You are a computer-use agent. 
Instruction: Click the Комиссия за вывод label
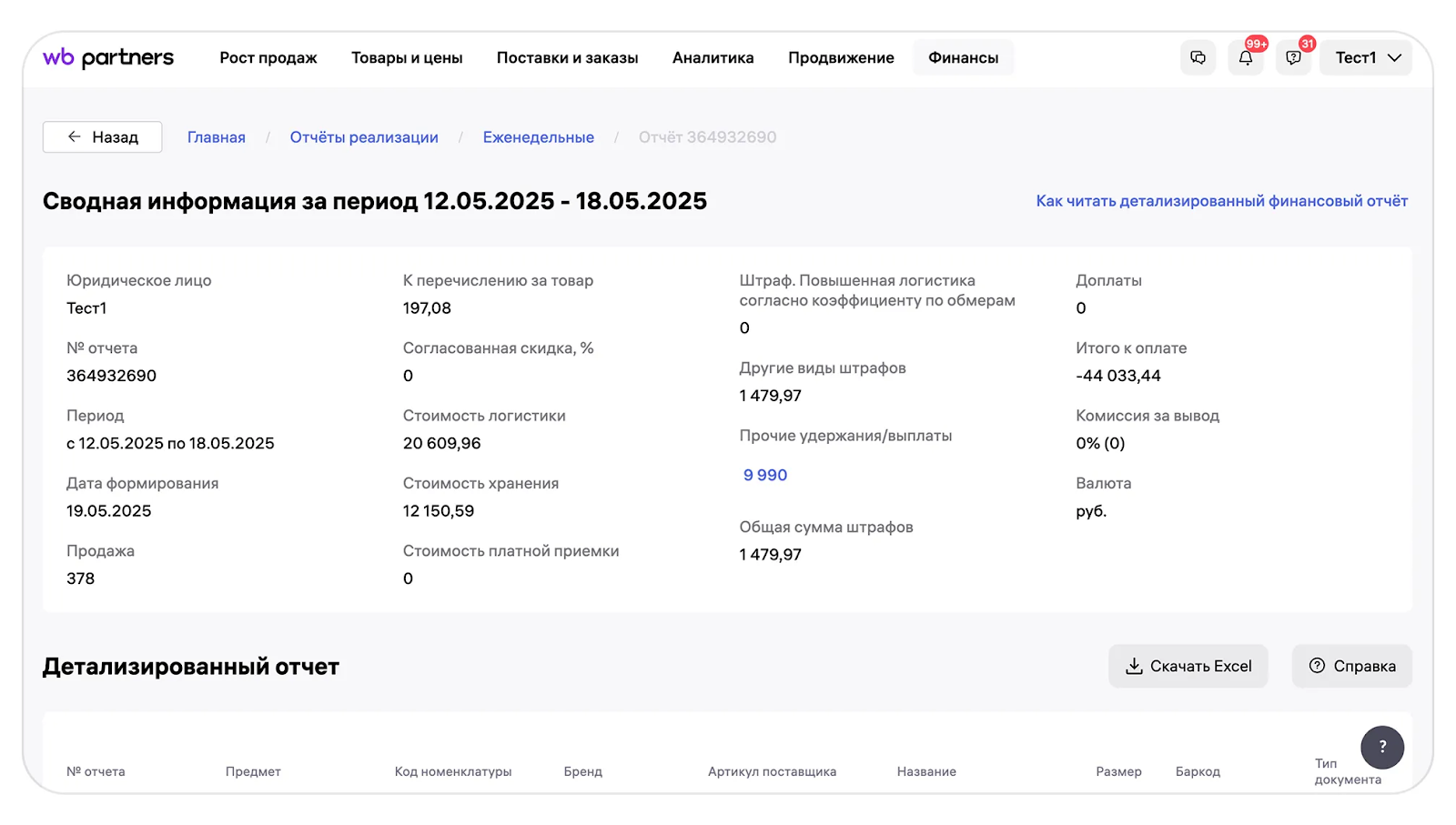[1148, 416]
